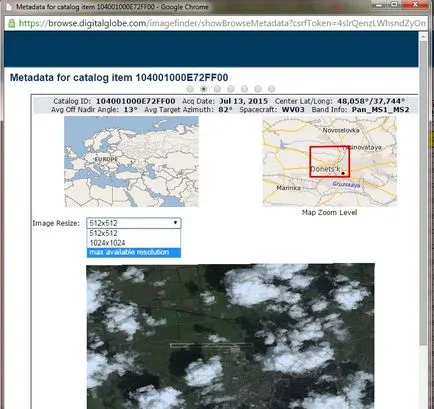Screen dimensions: 434x409
Task: Click the green padlock security icon
Action: click(12, 23)
